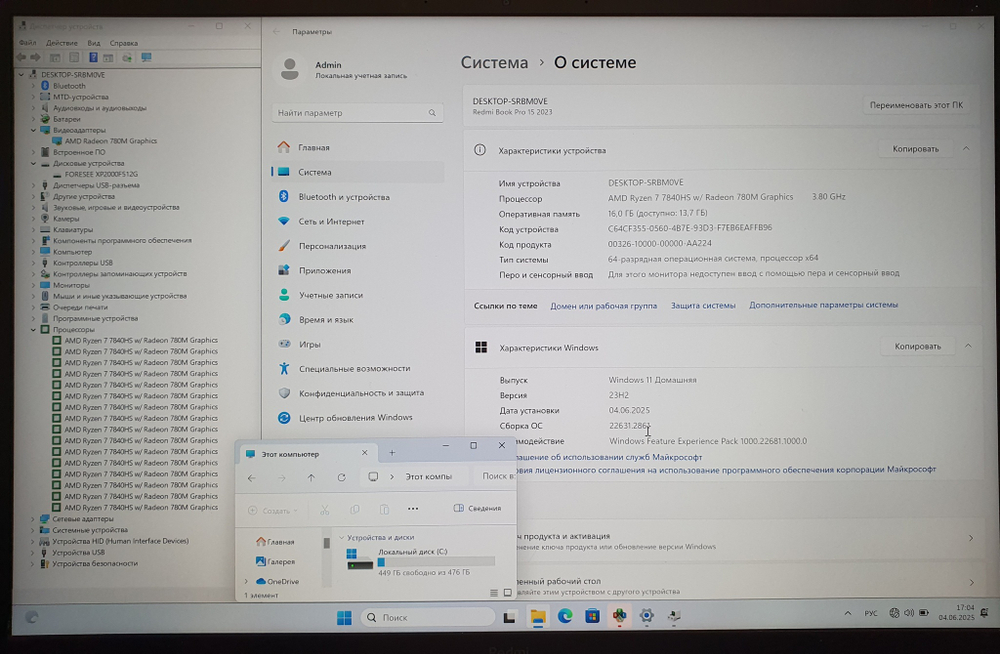Image resolution: width=1000 pixels, height=654 pixels.
Task: Collapse the Процессоры node in Device Manager
Action: click(31, 328)
